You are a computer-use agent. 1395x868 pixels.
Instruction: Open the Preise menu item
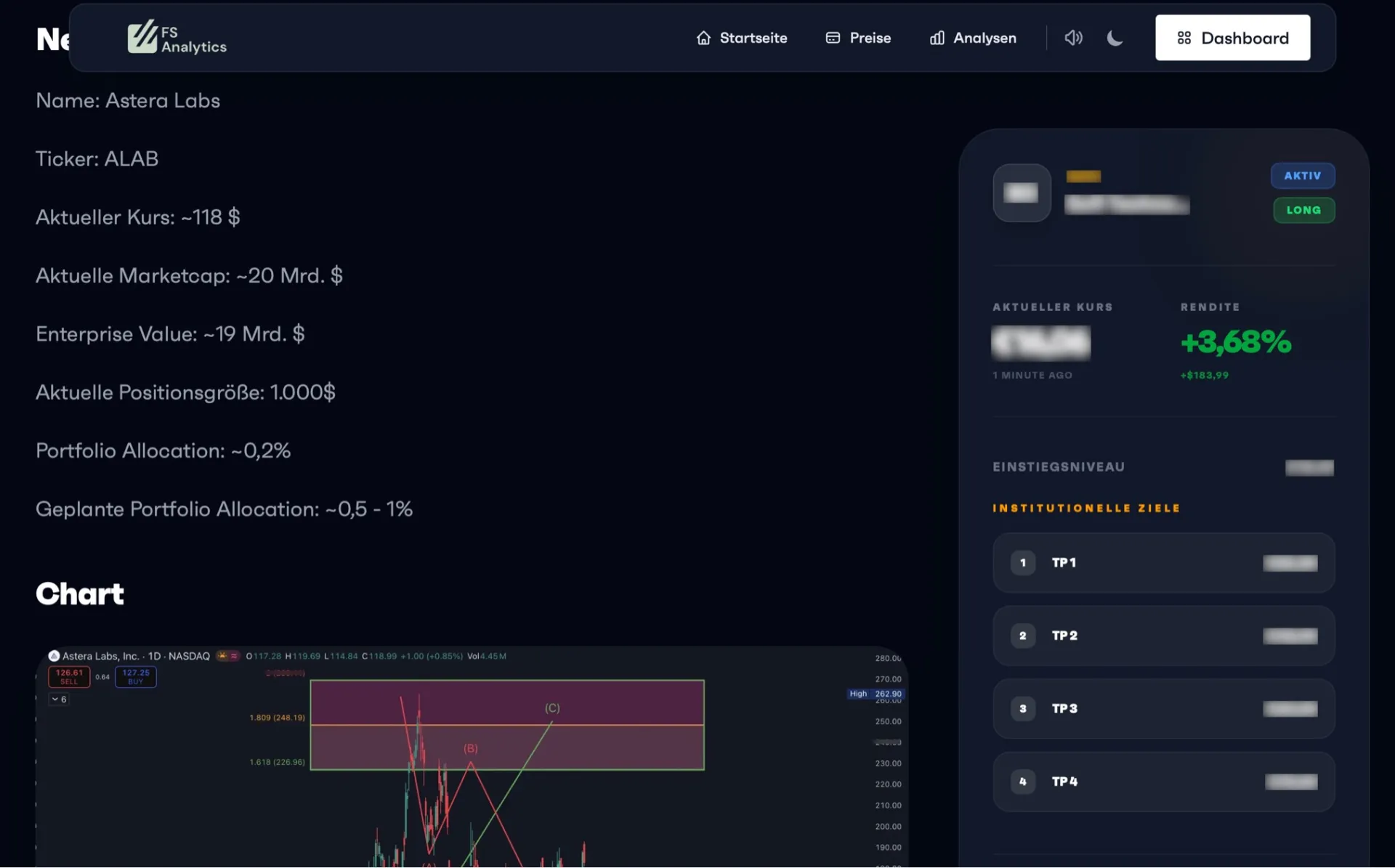point(858,38)
